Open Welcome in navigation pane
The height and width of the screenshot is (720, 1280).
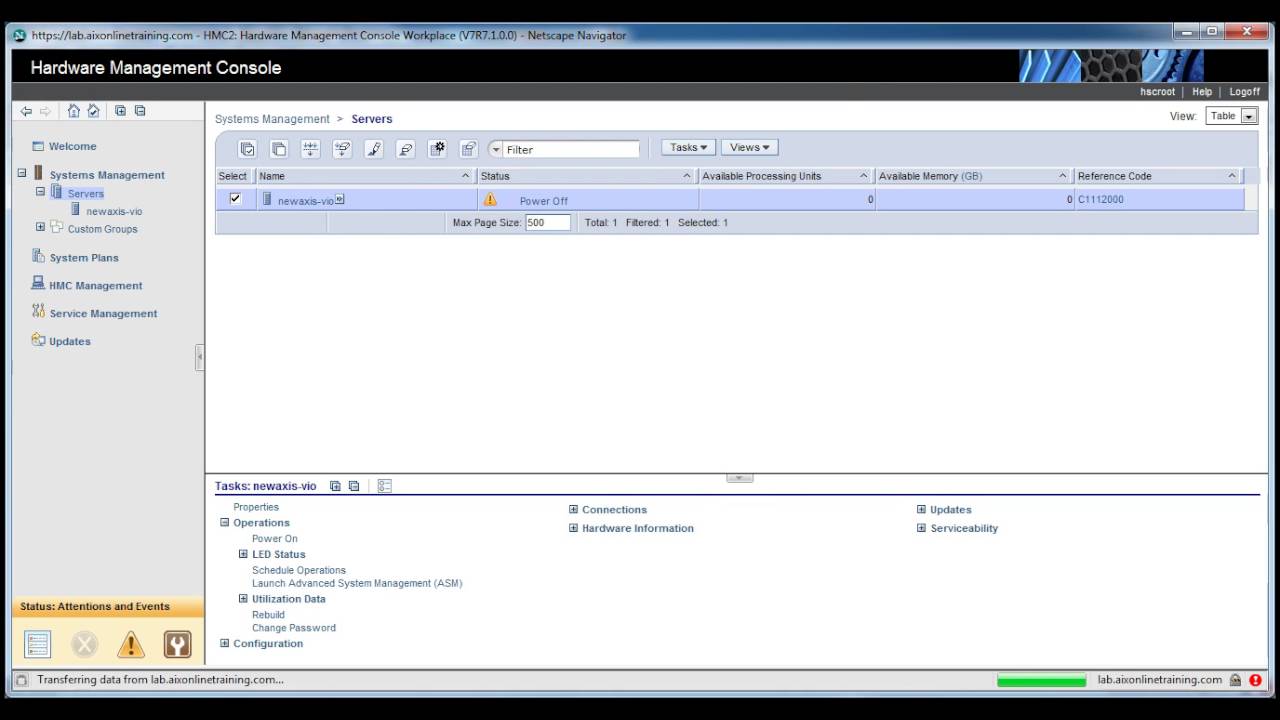(x=72, y=146)
